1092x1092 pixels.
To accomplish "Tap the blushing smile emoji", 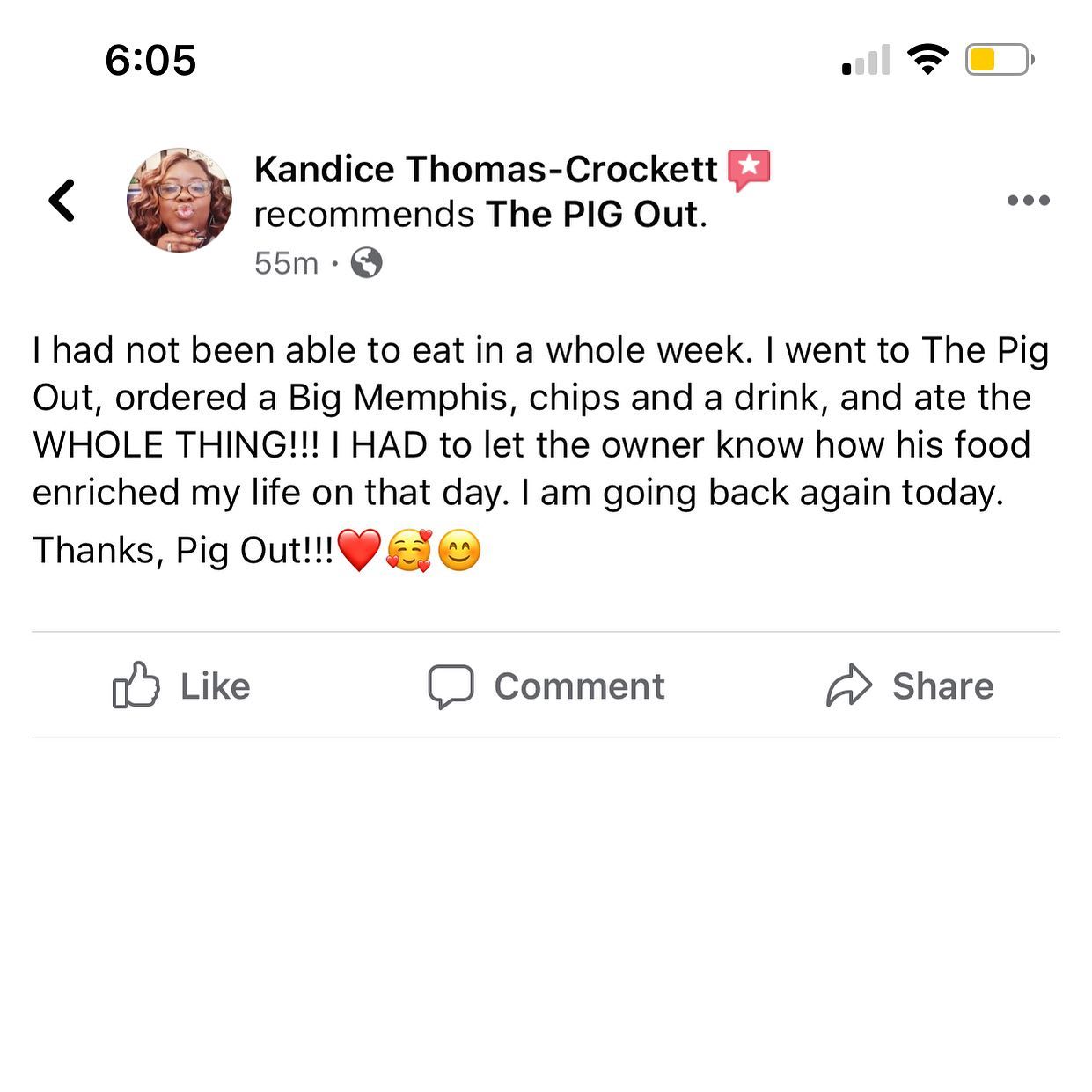I will point(459,551).
